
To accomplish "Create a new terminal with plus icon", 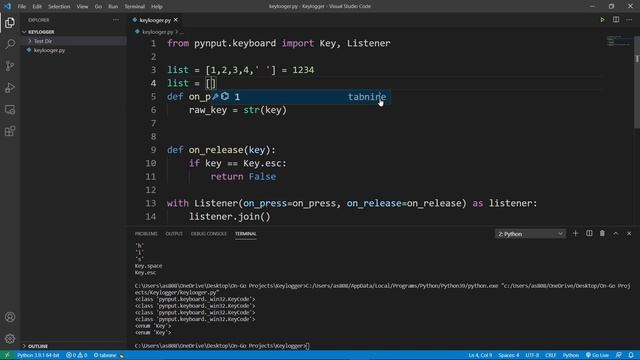I will [576, 233].
